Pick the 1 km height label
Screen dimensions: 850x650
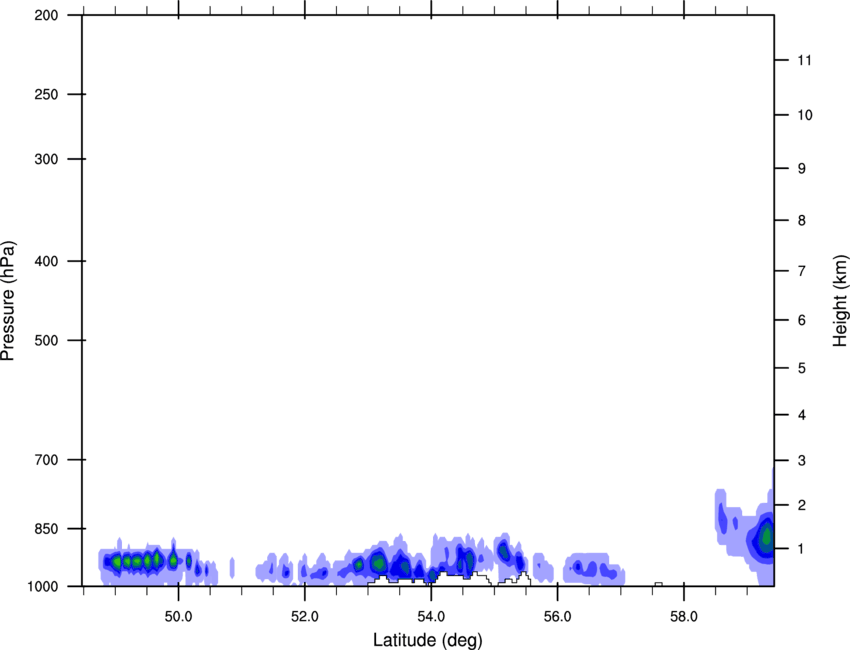(x=802, y=549)
